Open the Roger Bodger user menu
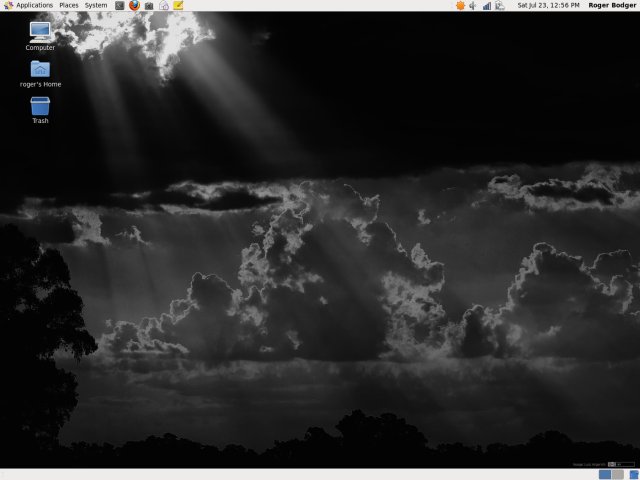The width and height of the screenshot is (640, 480). click(612, 5)
